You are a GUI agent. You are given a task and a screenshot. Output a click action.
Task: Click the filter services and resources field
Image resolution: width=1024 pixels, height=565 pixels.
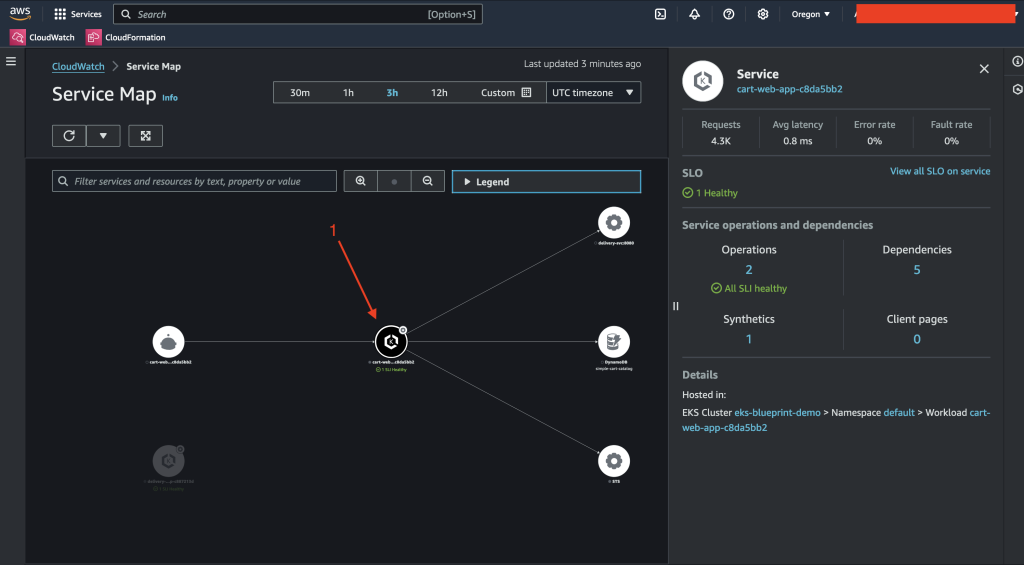click(194, 181)
